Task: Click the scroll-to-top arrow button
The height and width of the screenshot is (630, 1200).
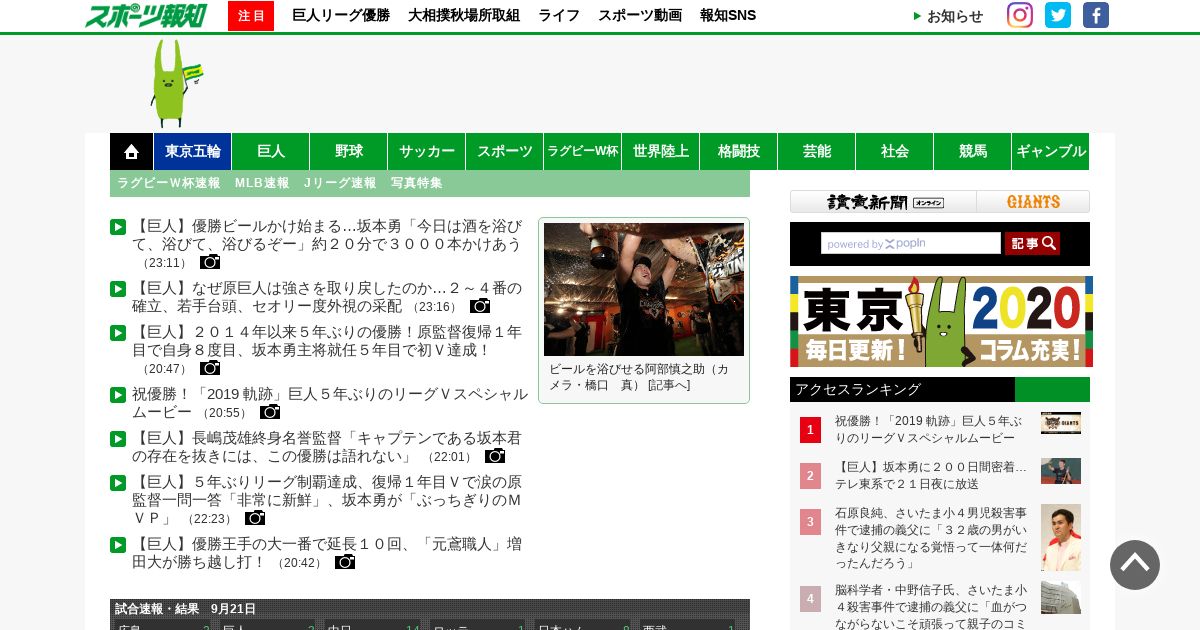Action: (1135, 565)
